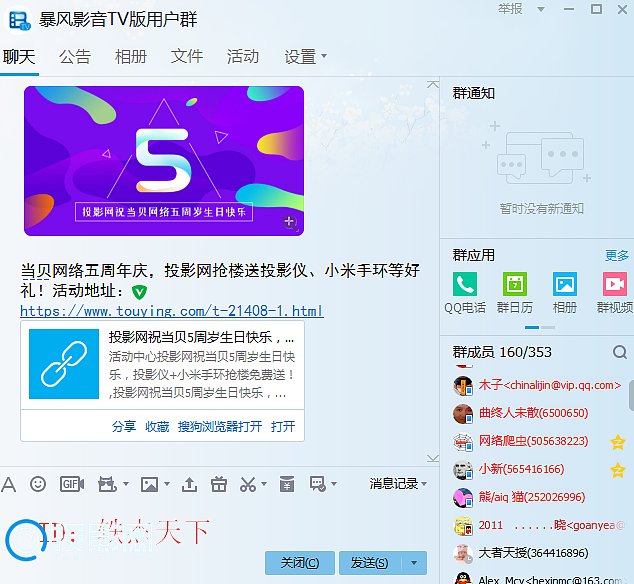The width and height of the screenshot is (634, 584).
Task: Switch to the 聊天 tab
Action: (19, 57)
